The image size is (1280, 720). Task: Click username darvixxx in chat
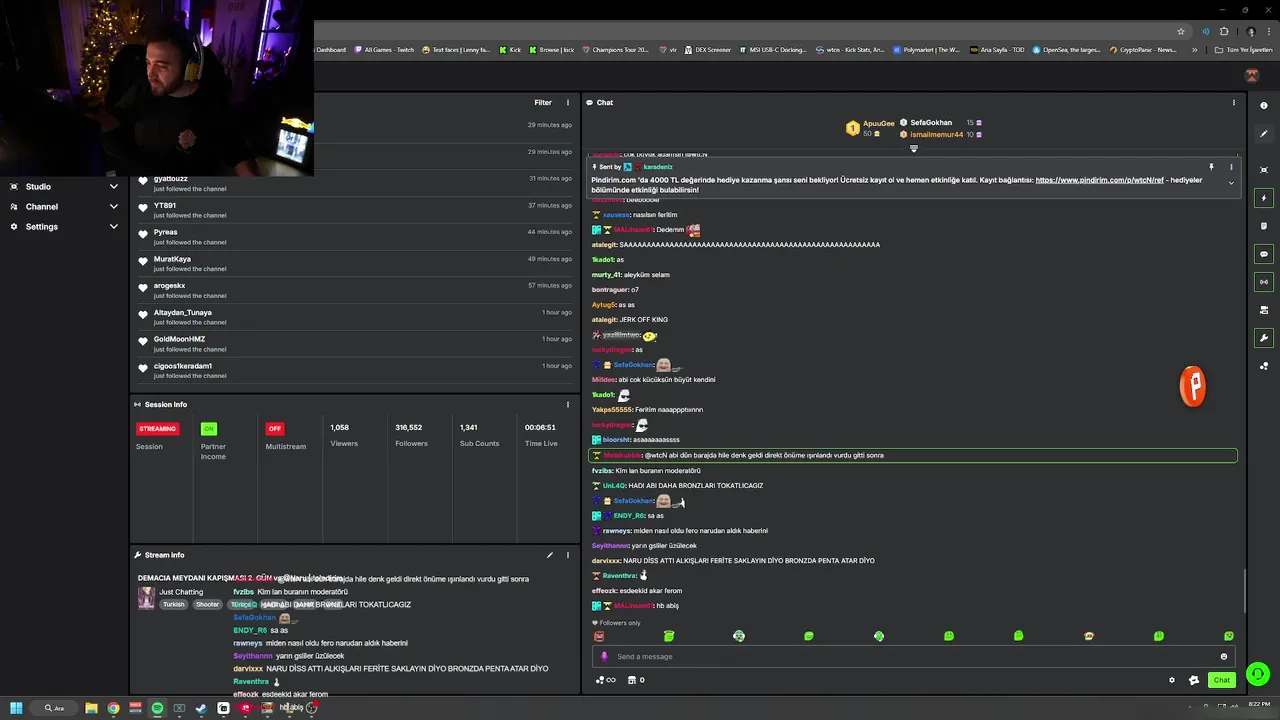(606, 561)
